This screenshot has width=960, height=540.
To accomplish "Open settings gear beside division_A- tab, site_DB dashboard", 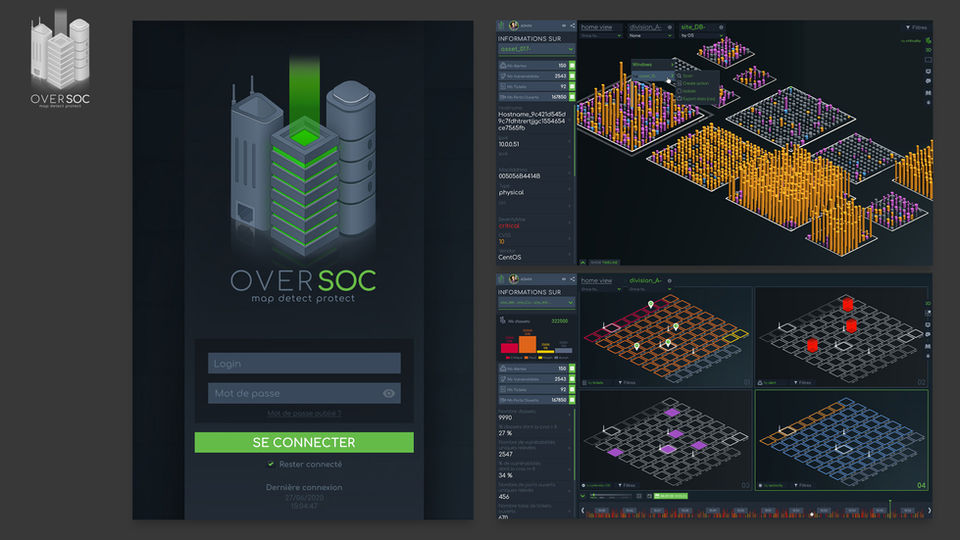I will [670, 27].
